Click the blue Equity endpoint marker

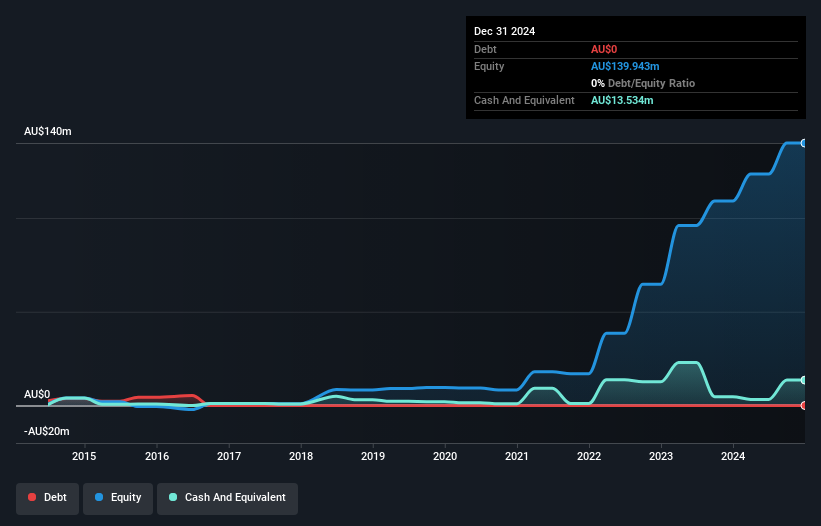point(804,143)
